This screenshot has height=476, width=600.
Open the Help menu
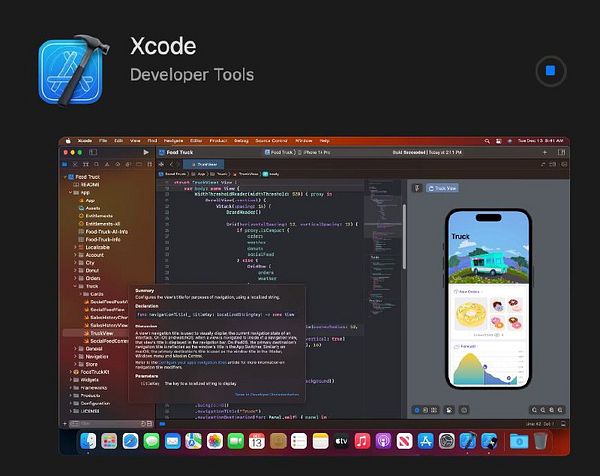324,141
